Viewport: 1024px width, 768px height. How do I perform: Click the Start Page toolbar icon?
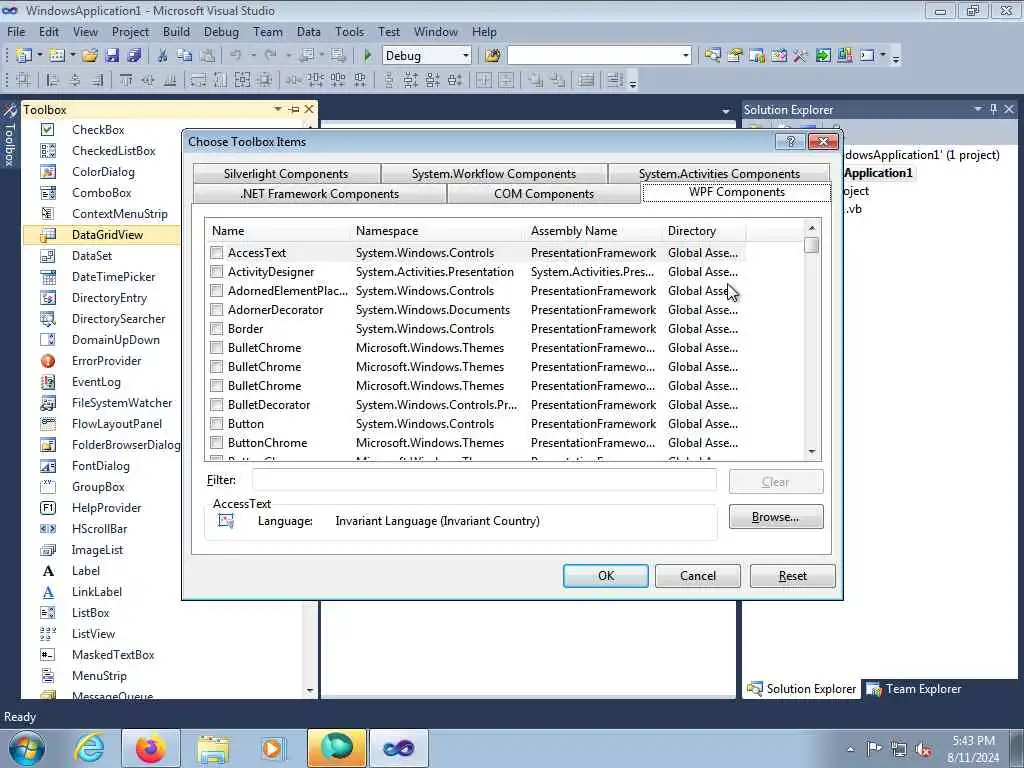(822, 56)
